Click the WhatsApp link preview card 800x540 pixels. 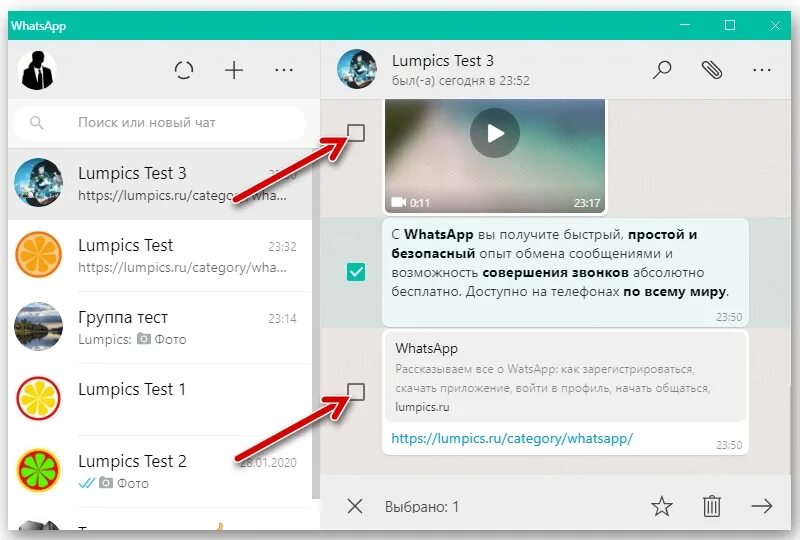(565, 377)
